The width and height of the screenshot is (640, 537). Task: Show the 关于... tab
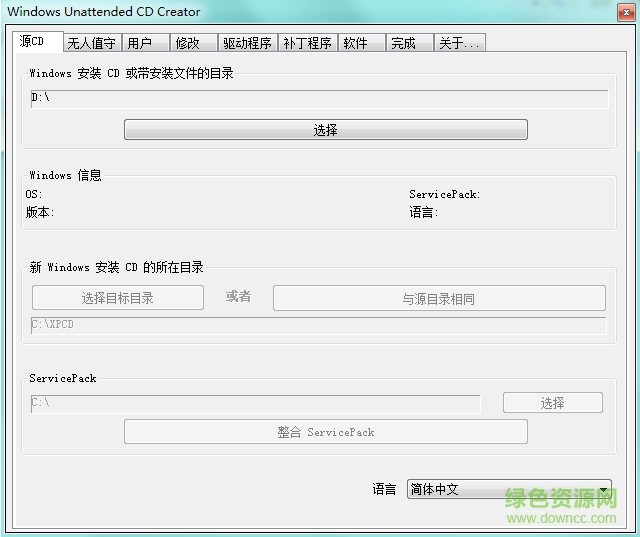click(x=460, y=42)
